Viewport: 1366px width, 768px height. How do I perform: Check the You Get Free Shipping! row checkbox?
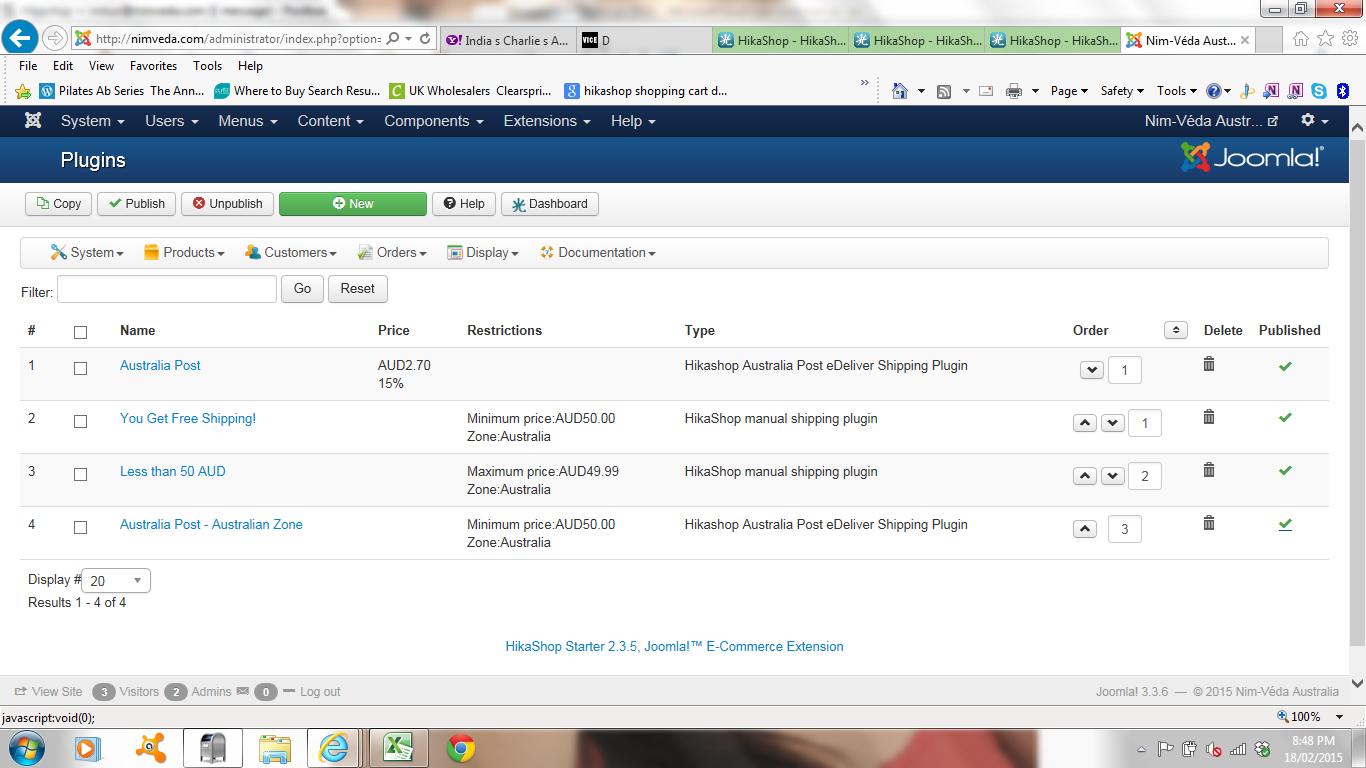pos(81,421)
